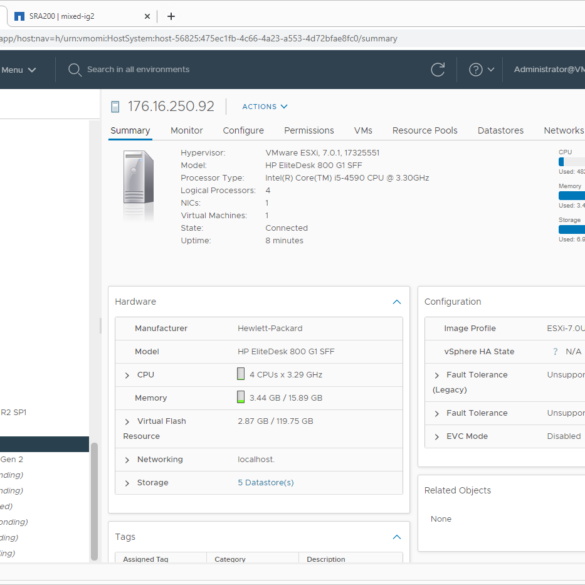Viewport: 585px width, 585px height.
Task: Click the Manufacturer value Hewlett-Packard
Action: [x=270, y=328]
